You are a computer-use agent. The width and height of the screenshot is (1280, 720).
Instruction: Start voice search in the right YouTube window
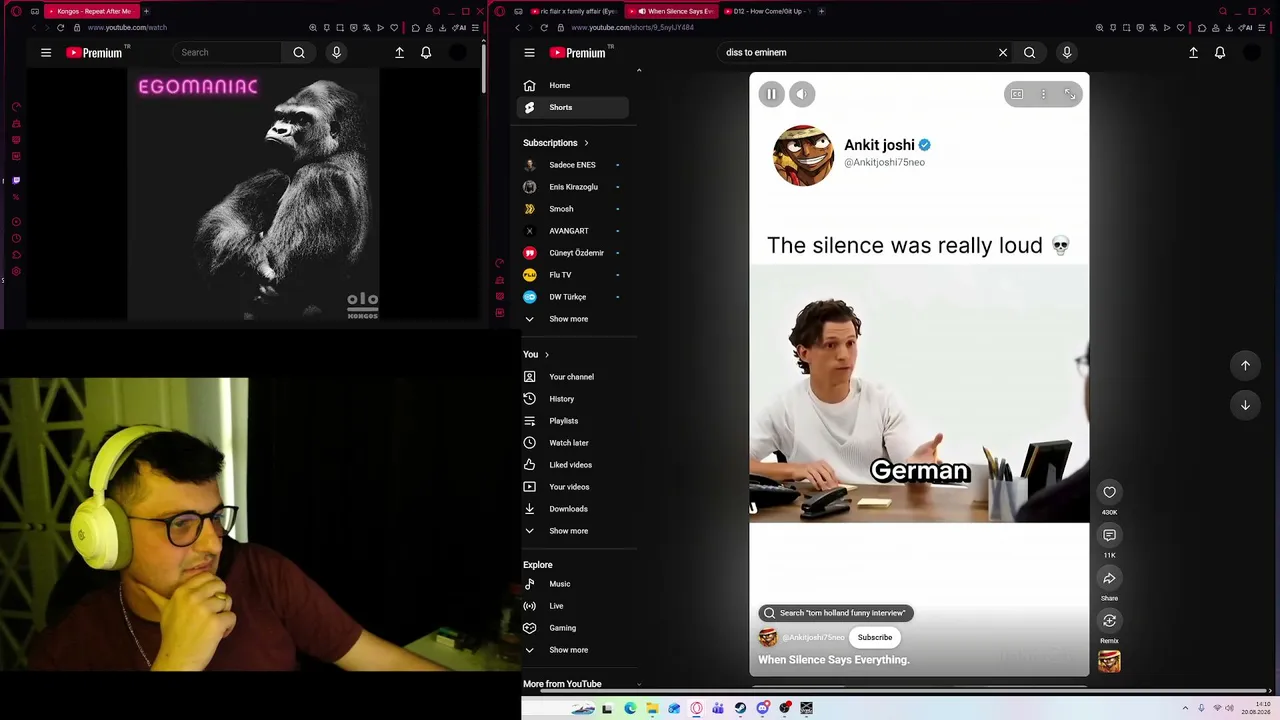click(1067, 52)
